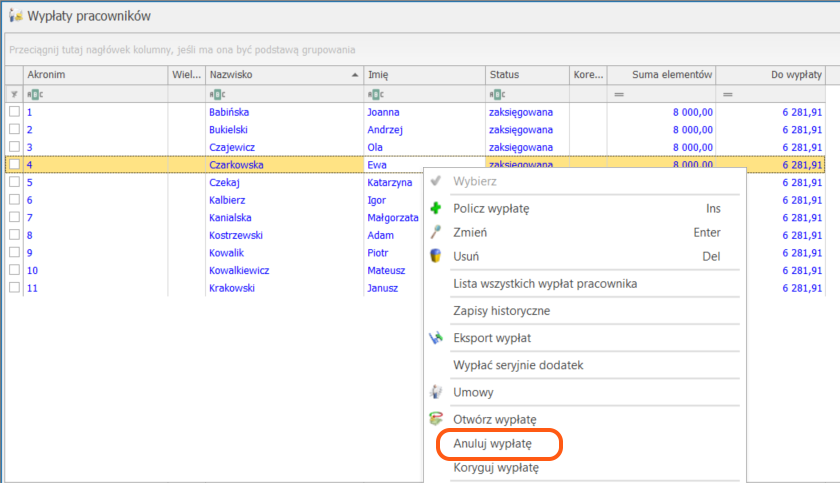This screenshot has height=483, width=840.
Task: Click the Kore... column header
Action: point(588,75)
